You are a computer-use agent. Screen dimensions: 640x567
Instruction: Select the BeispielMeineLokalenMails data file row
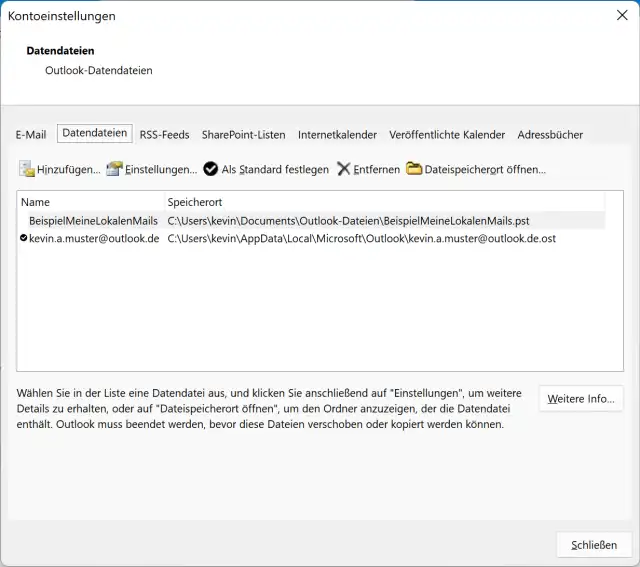tap(93, 220)
